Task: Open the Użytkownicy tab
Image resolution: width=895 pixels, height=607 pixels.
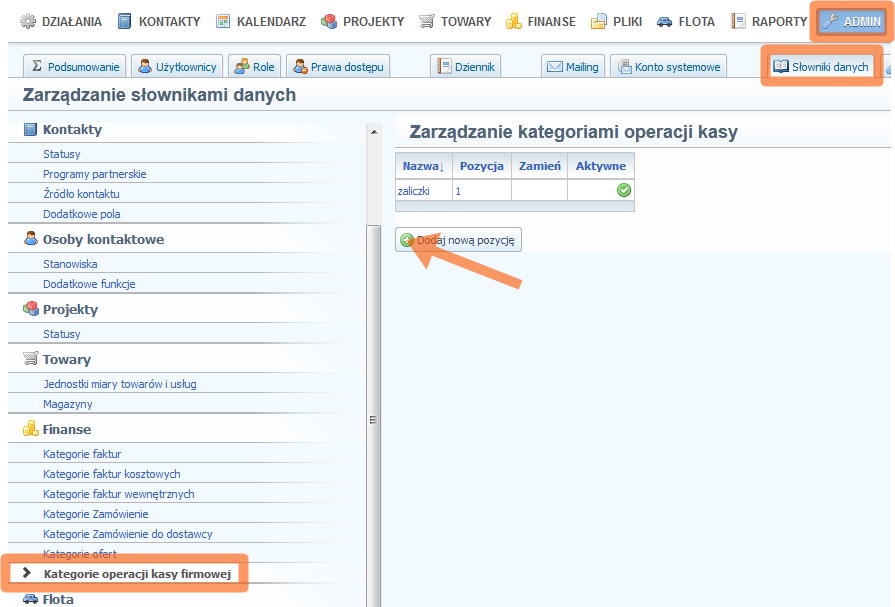Action: pos(178,67)
